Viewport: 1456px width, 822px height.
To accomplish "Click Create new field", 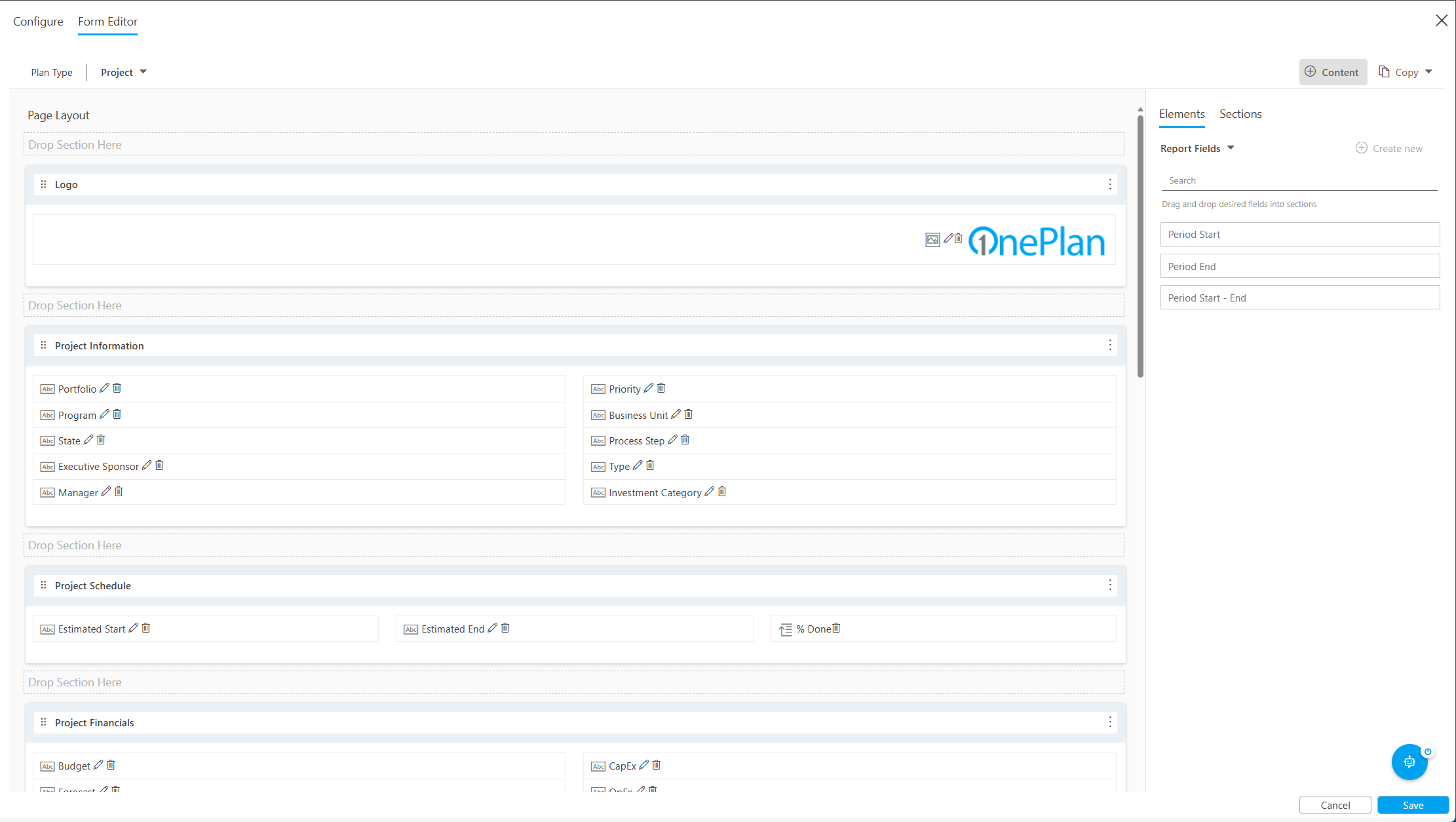I will (1389, 148).
